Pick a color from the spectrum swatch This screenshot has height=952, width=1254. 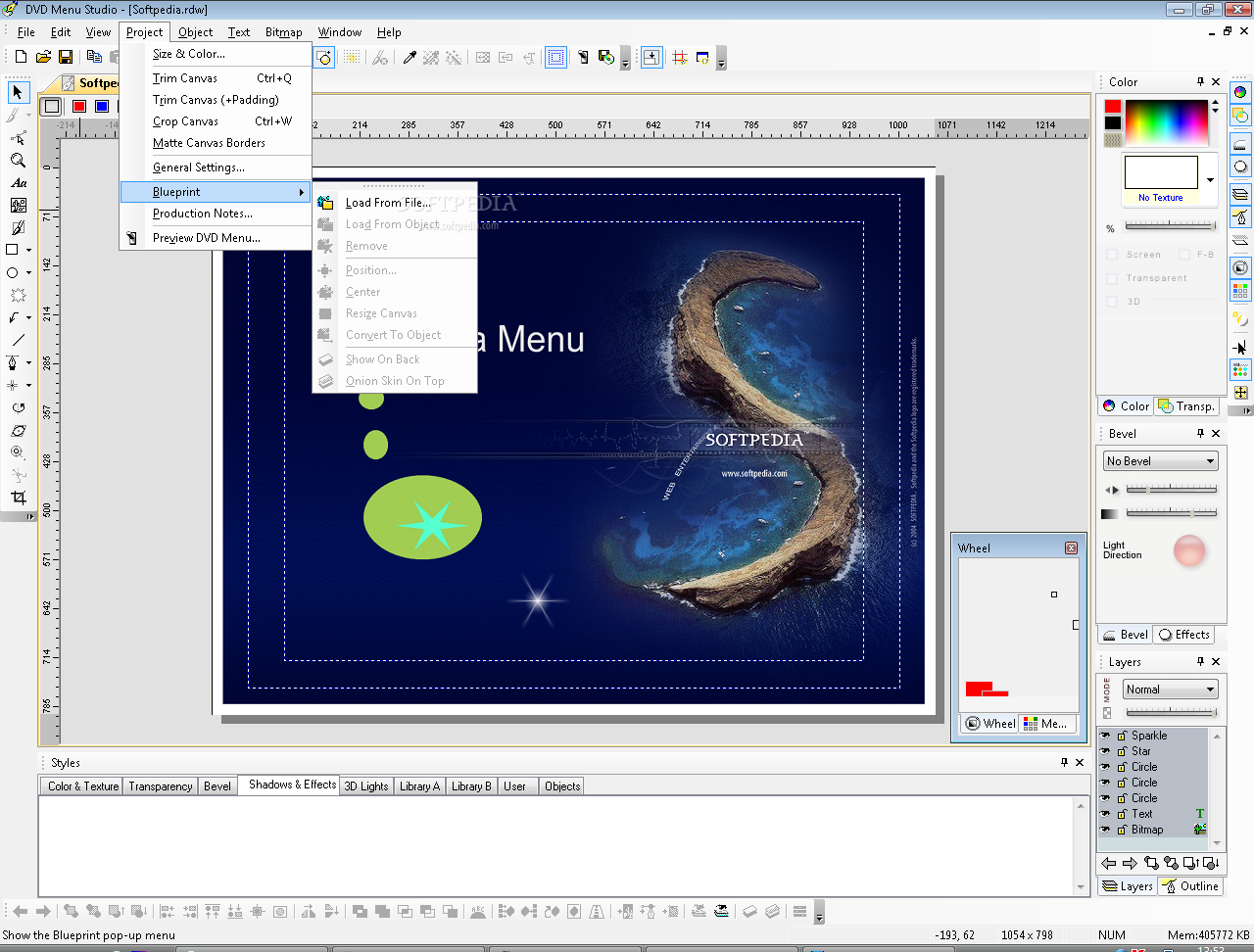[1166, 122]
